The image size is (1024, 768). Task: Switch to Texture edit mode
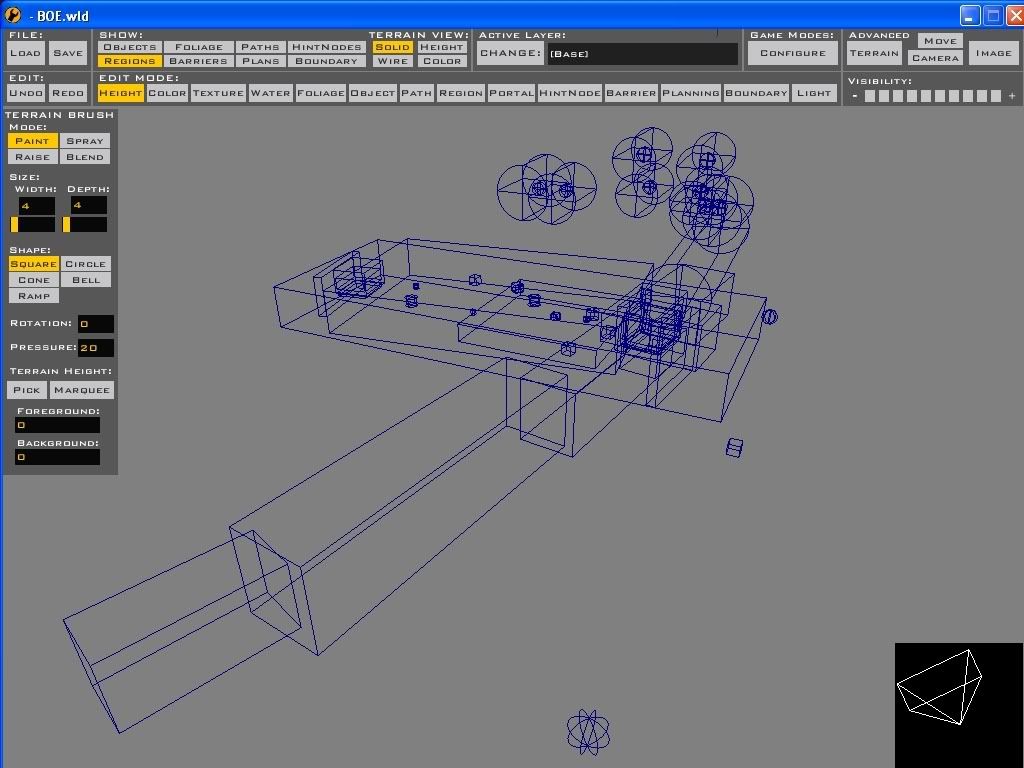(218, 93)
